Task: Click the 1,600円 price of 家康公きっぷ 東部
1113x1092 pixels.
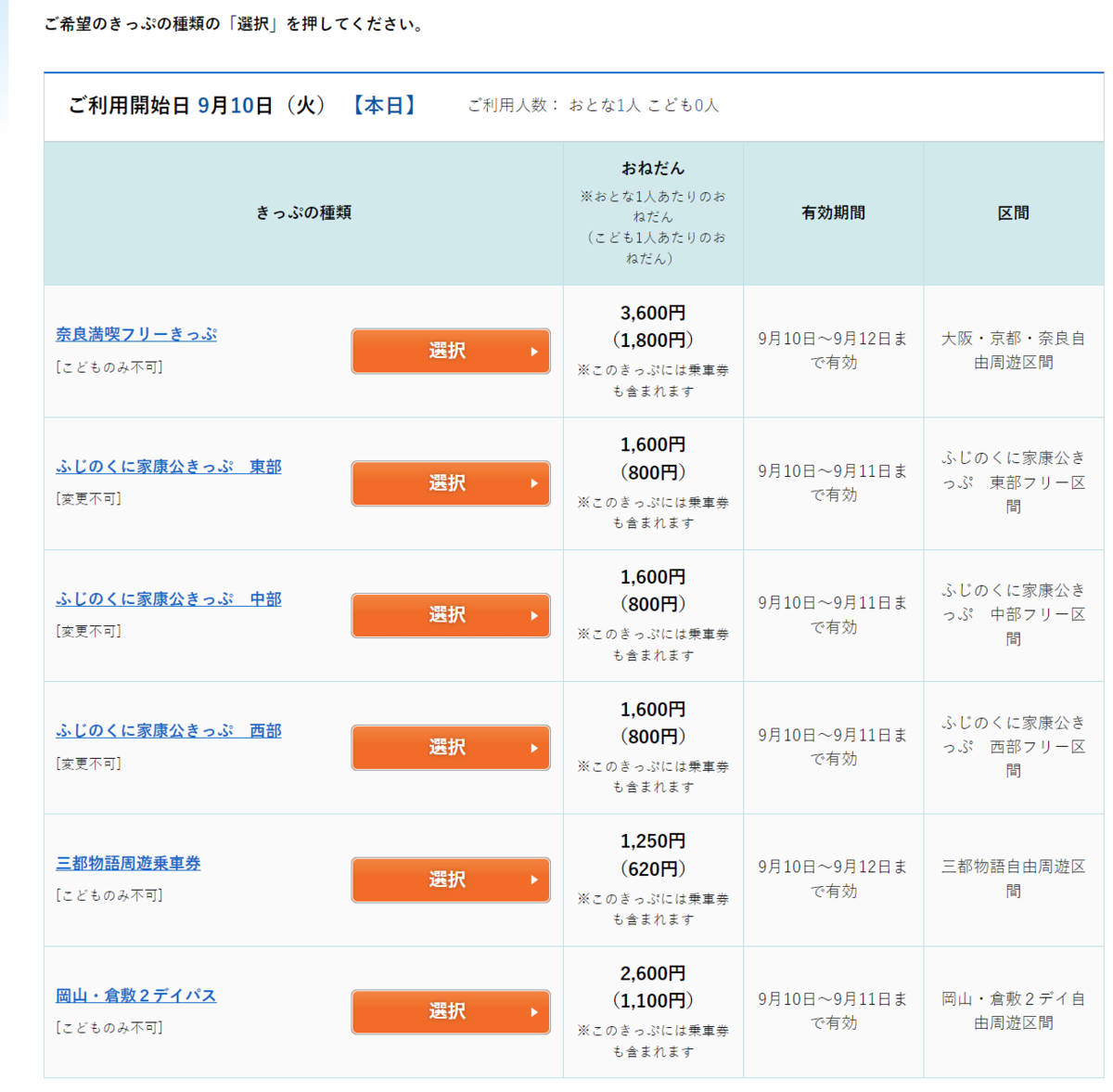Action: (653, 445)
